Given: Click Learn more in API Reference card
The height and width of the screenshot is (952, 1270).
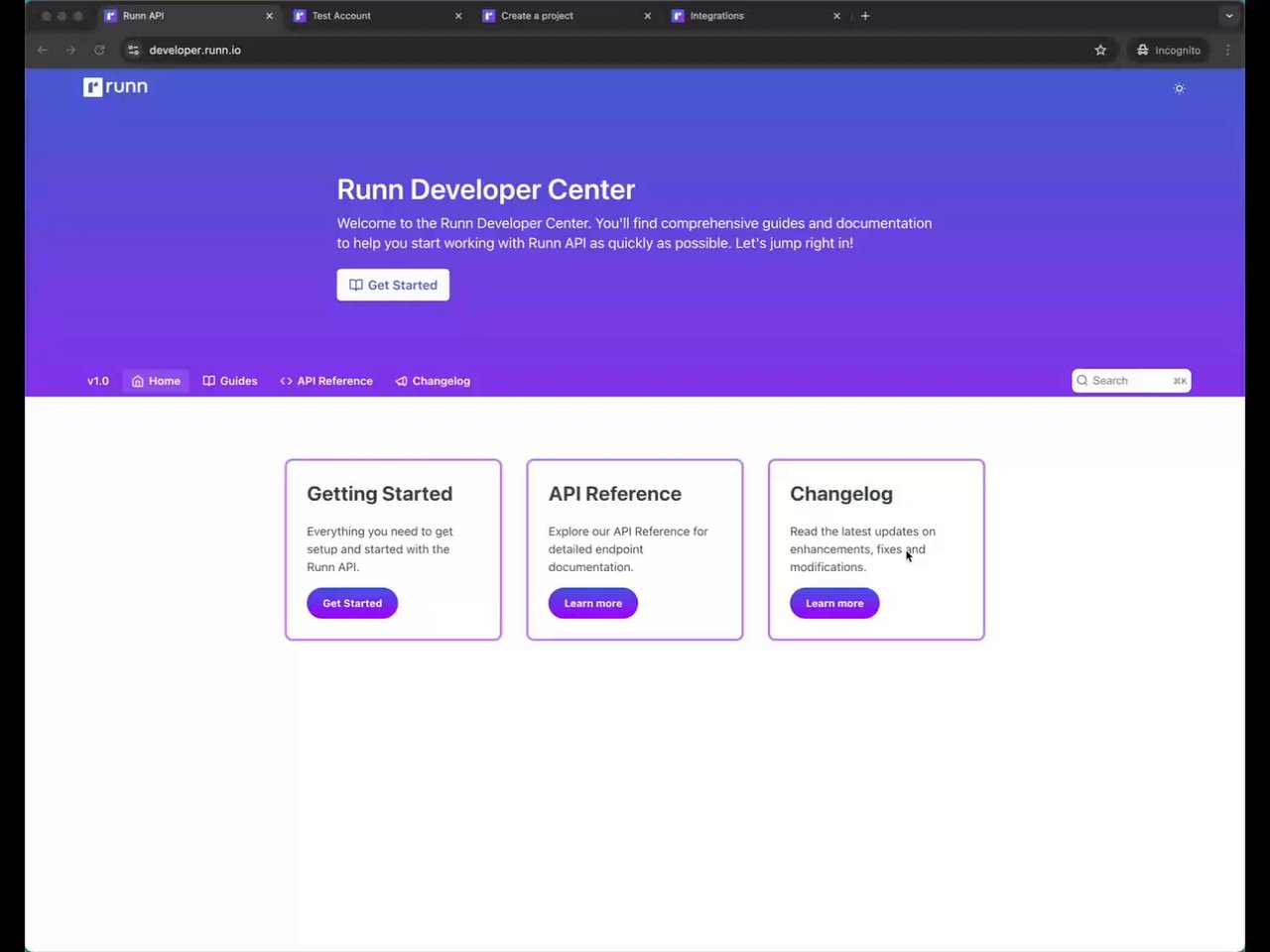Looking at the screenshot, I should click(x=593, y=603).
